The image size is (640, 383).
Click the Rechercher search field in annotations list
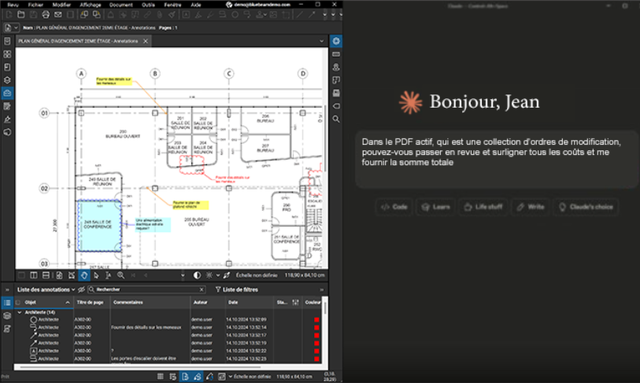(146, 289)
